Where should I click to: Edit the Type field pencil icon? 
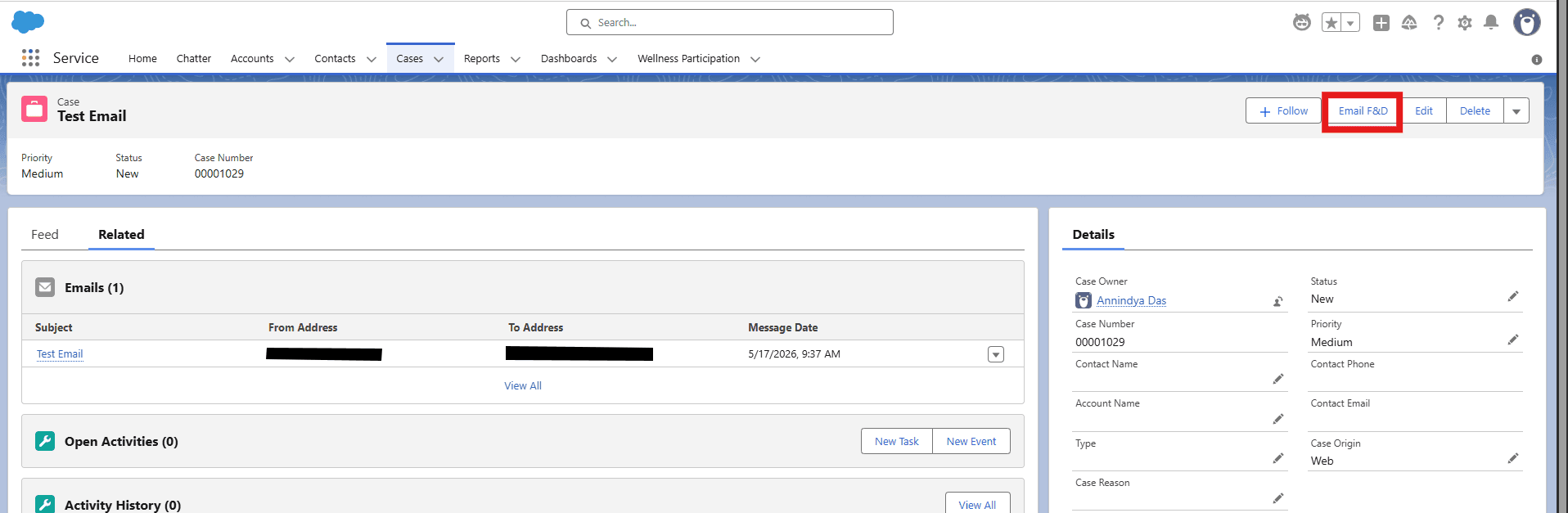pyautogui.click(x=1278, y=458)
